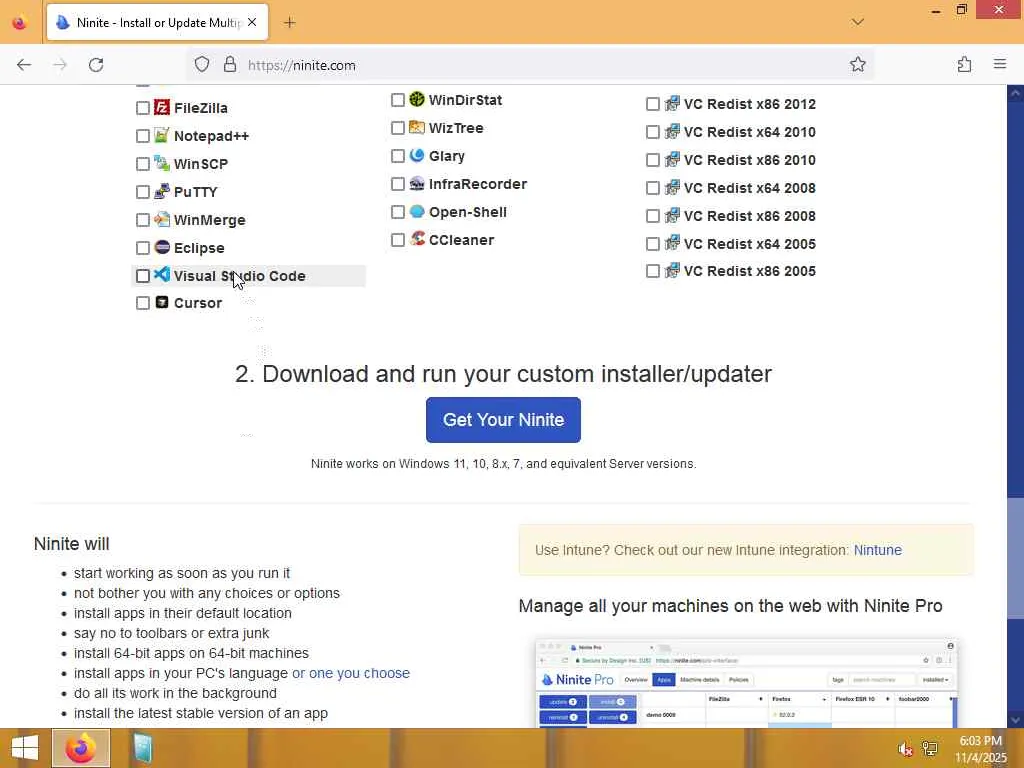Viewport: 1024px width, 768px height.
Task: Click the scrollbar up arrow
Action: click(1015, 93)
